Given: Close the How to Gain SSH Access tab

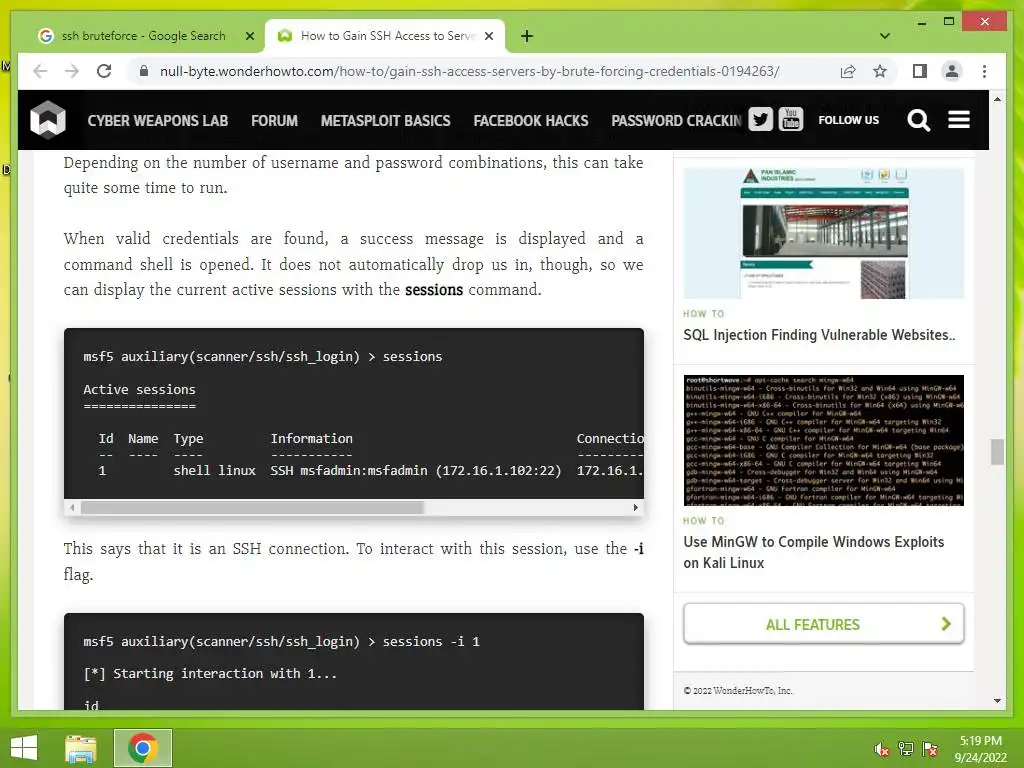Looking at the screenshot, I should (488, 36).
